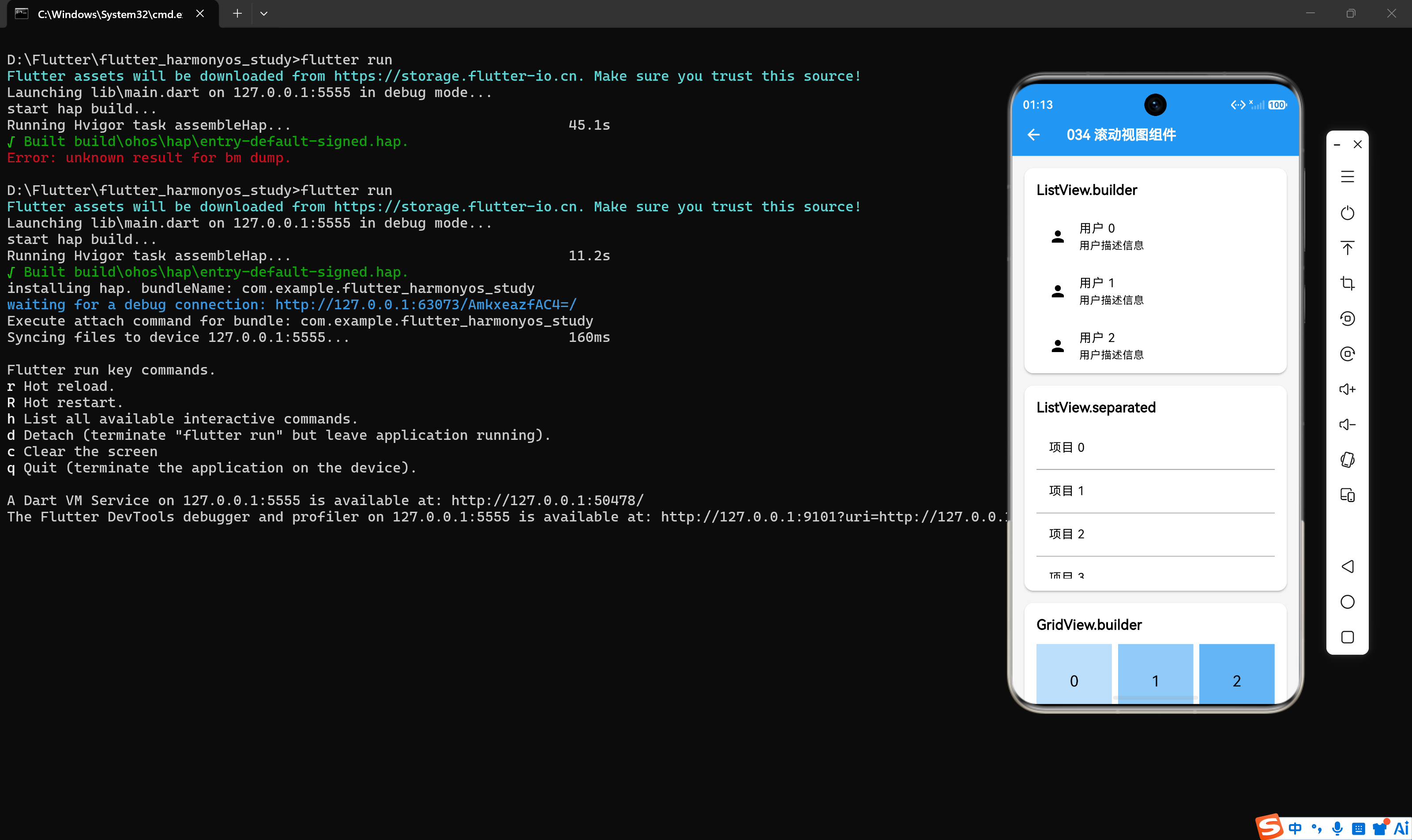The width and height of the screenshot is (1412, 840).
Task: Open the Dart VM Service URL http://127.0.0.1:50478/
Action: [x=548, y=500]
